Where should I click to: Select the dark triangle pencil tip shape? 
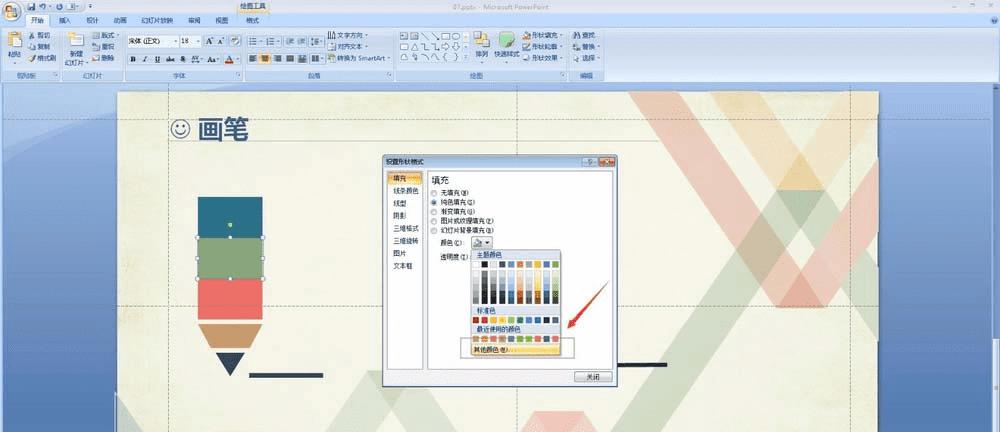pyautogui.click(x=230, y=363)
